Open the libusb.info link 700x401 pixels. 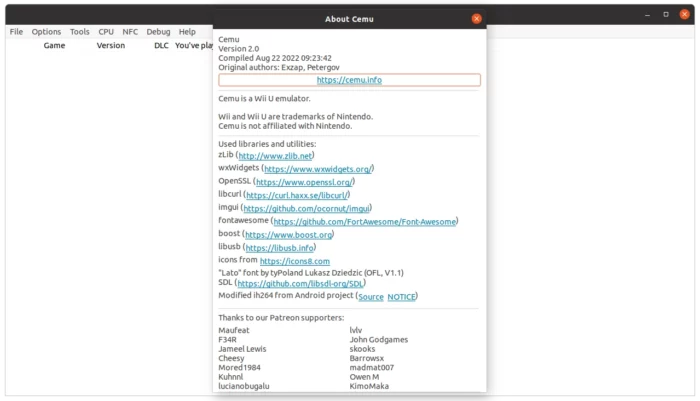pos(279,247)
